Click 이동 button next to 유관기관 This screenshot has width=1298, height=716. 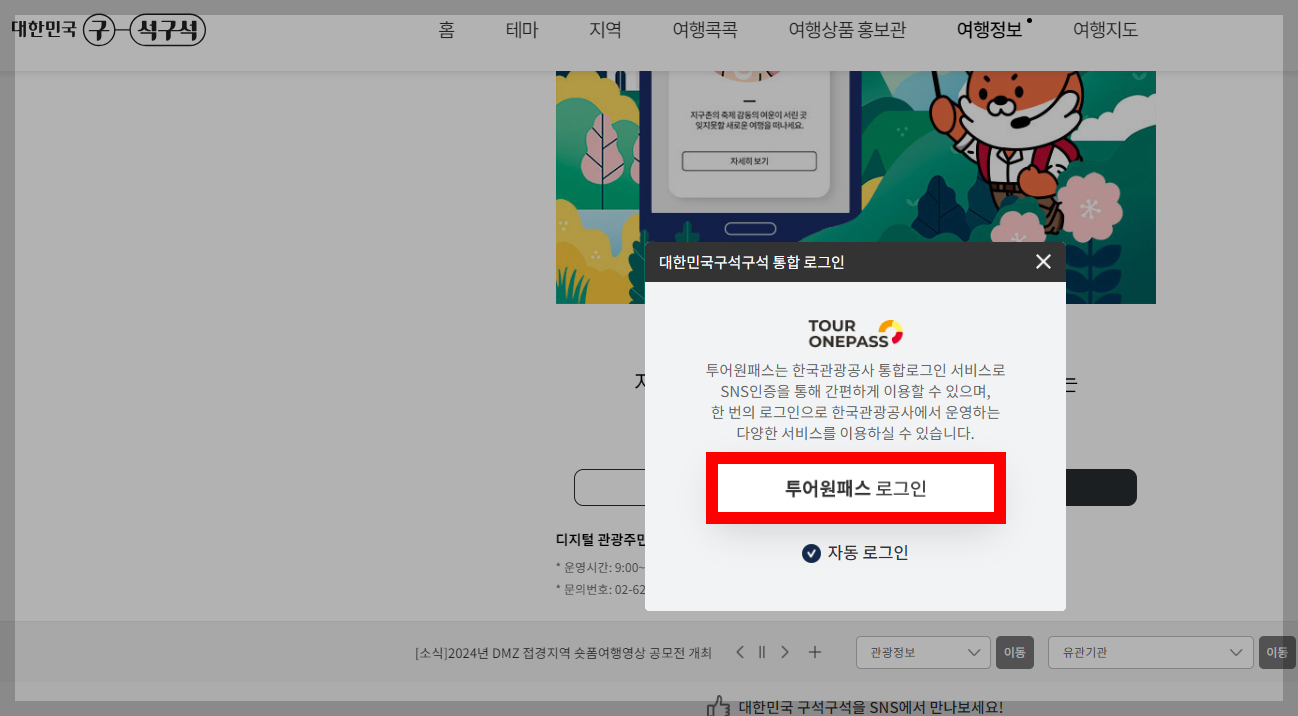tap(1277, 652)
